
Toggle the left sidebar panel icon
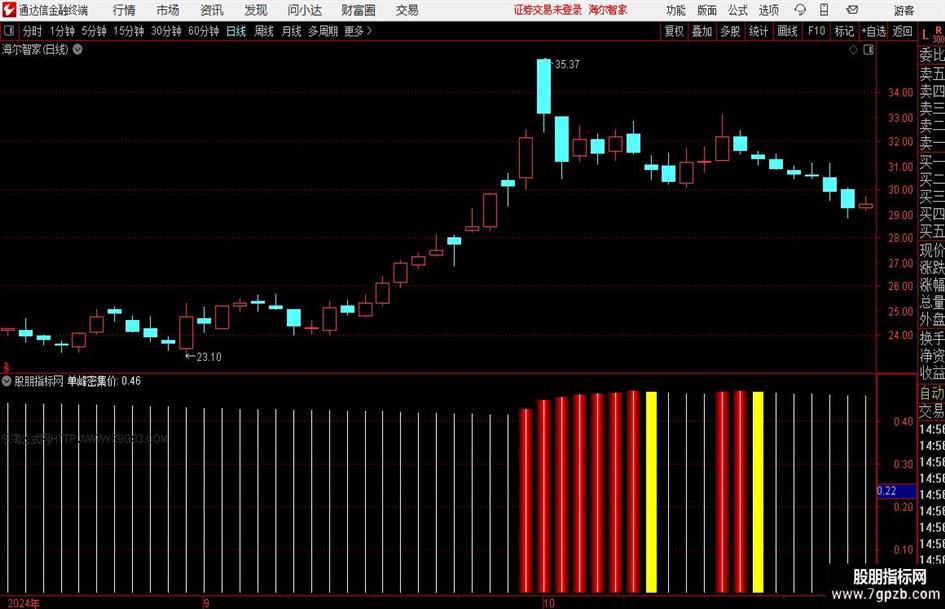coord(9,31)
